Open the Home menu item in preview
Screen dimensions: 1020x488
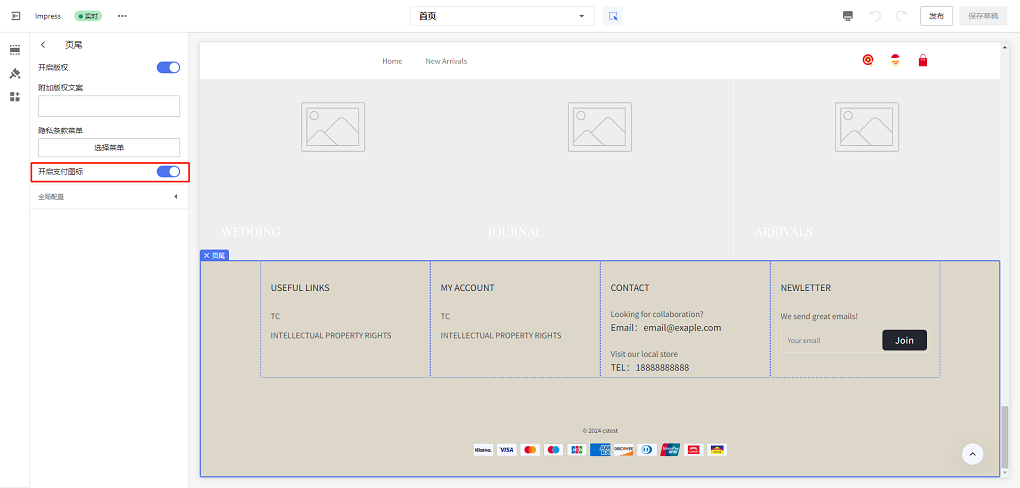pos(392,61)
